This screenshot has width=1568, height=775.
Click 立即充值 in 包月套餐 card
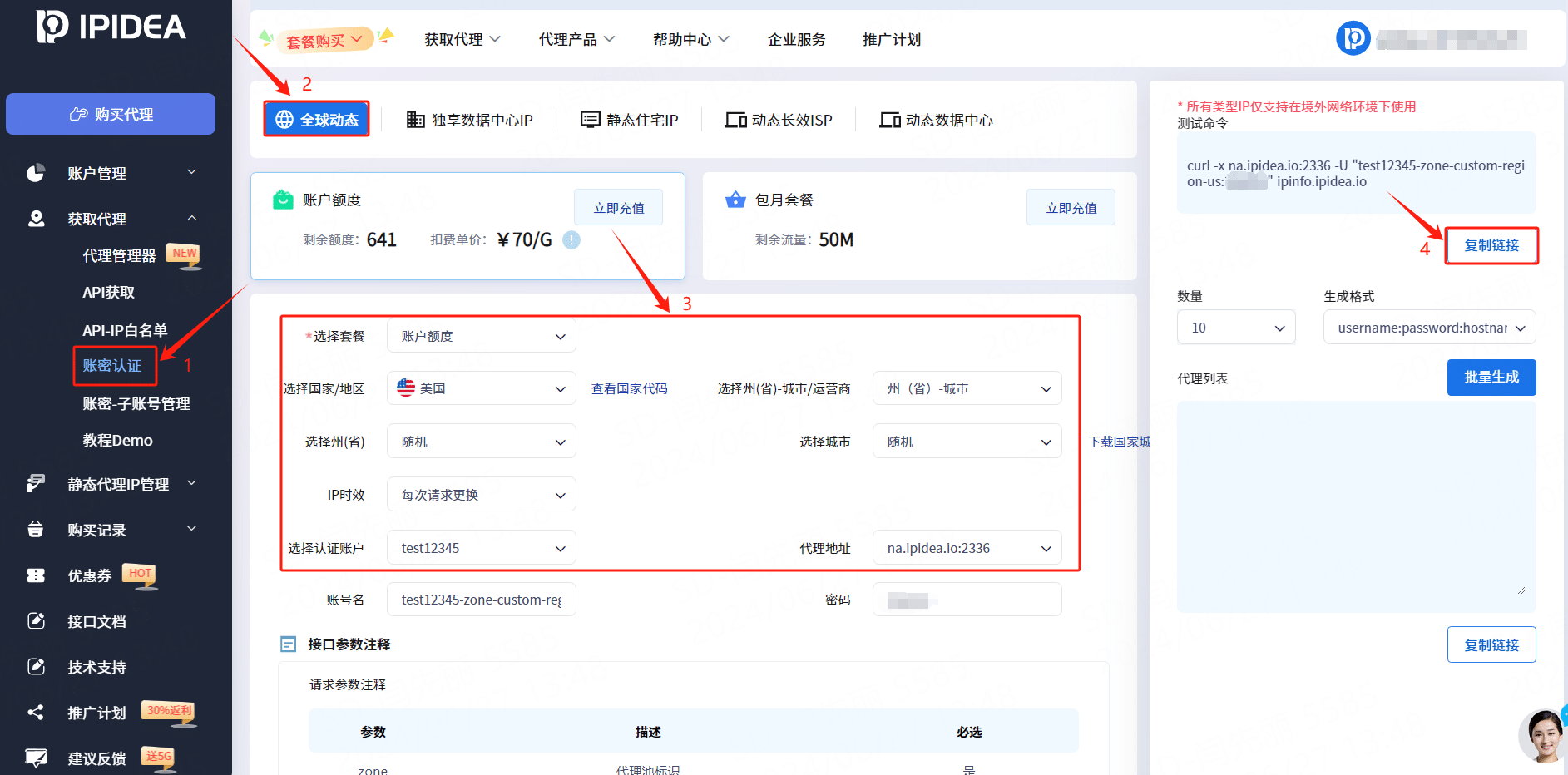click(1071, 208)
